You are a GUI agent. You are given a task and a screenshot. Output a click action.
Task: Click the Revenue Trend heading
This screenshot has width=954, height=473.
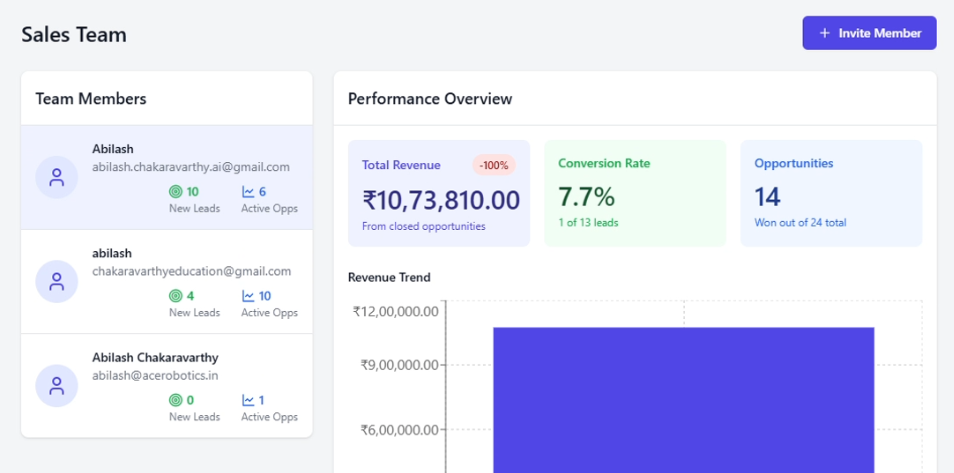389,278
